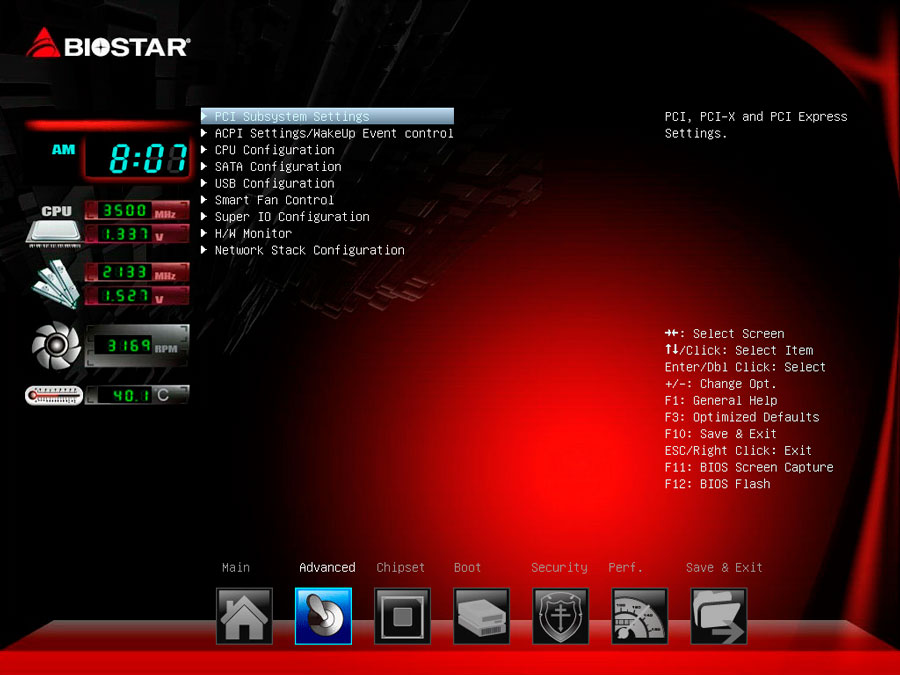
Task: Switch to the Chipset tab label
Action: coord(401,568)
